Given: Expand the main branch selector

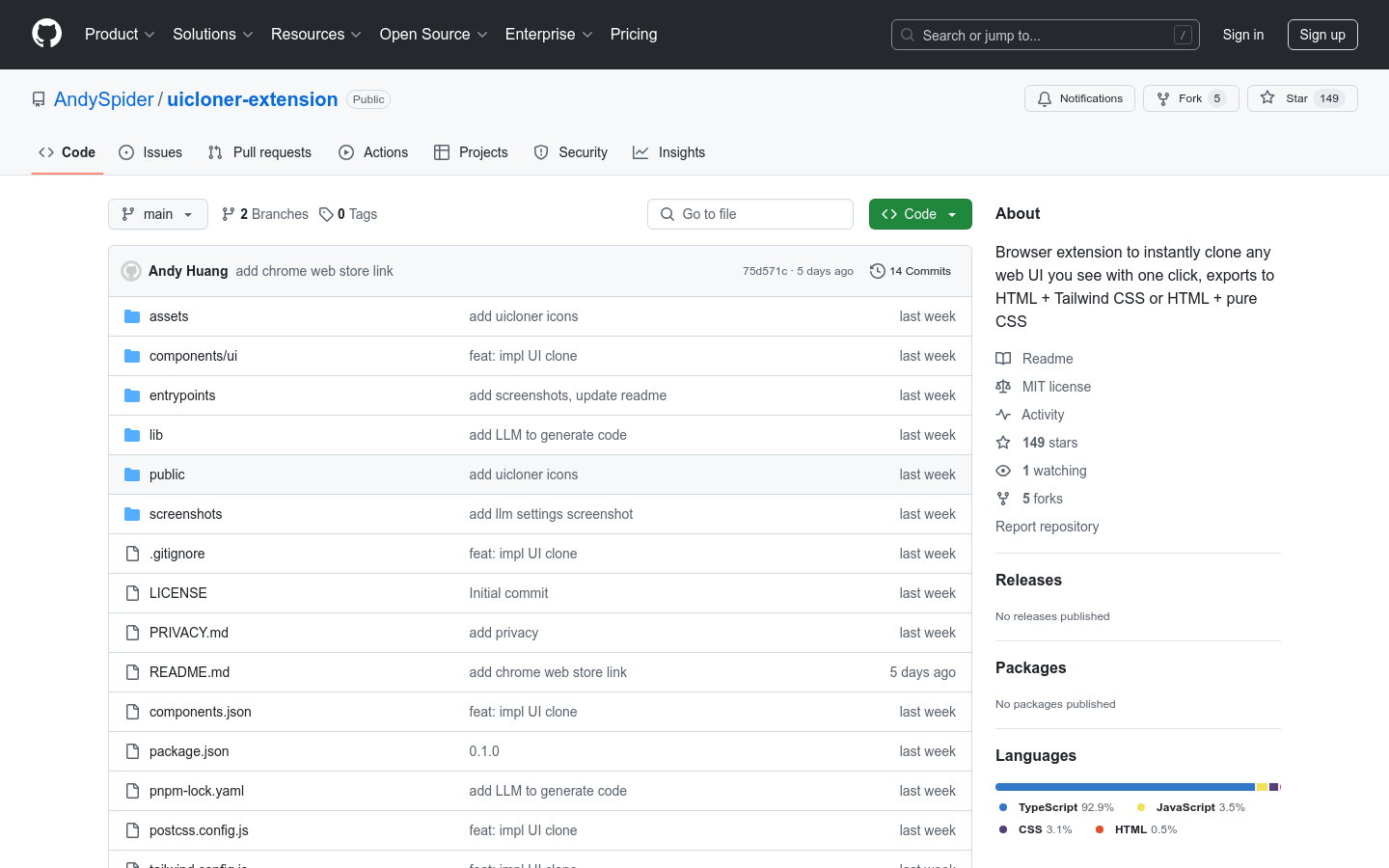Looking at the screenshot, I should tap(158, 214).
